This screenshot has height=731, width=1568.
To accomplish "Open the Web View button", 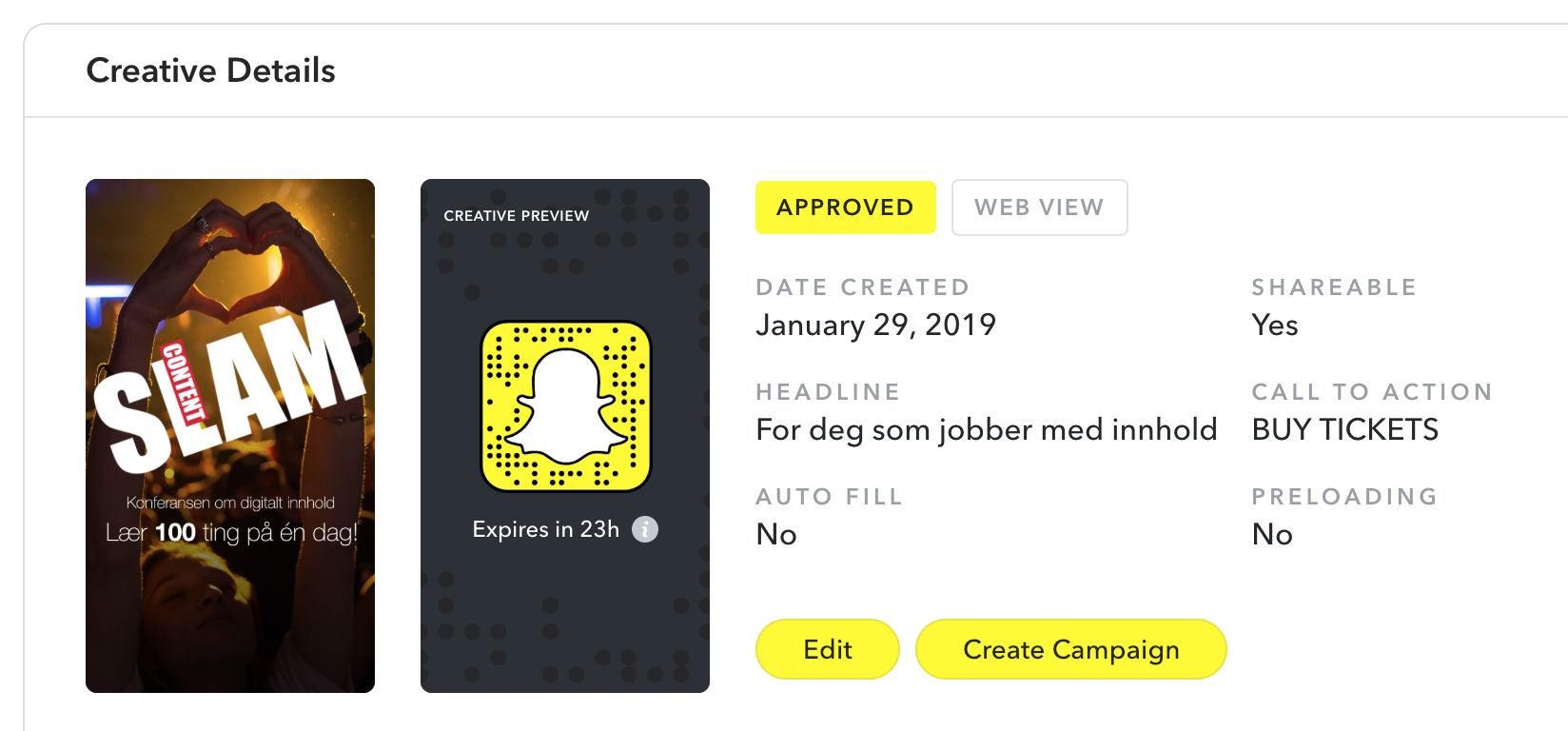I will click(x=1039, y=207).
